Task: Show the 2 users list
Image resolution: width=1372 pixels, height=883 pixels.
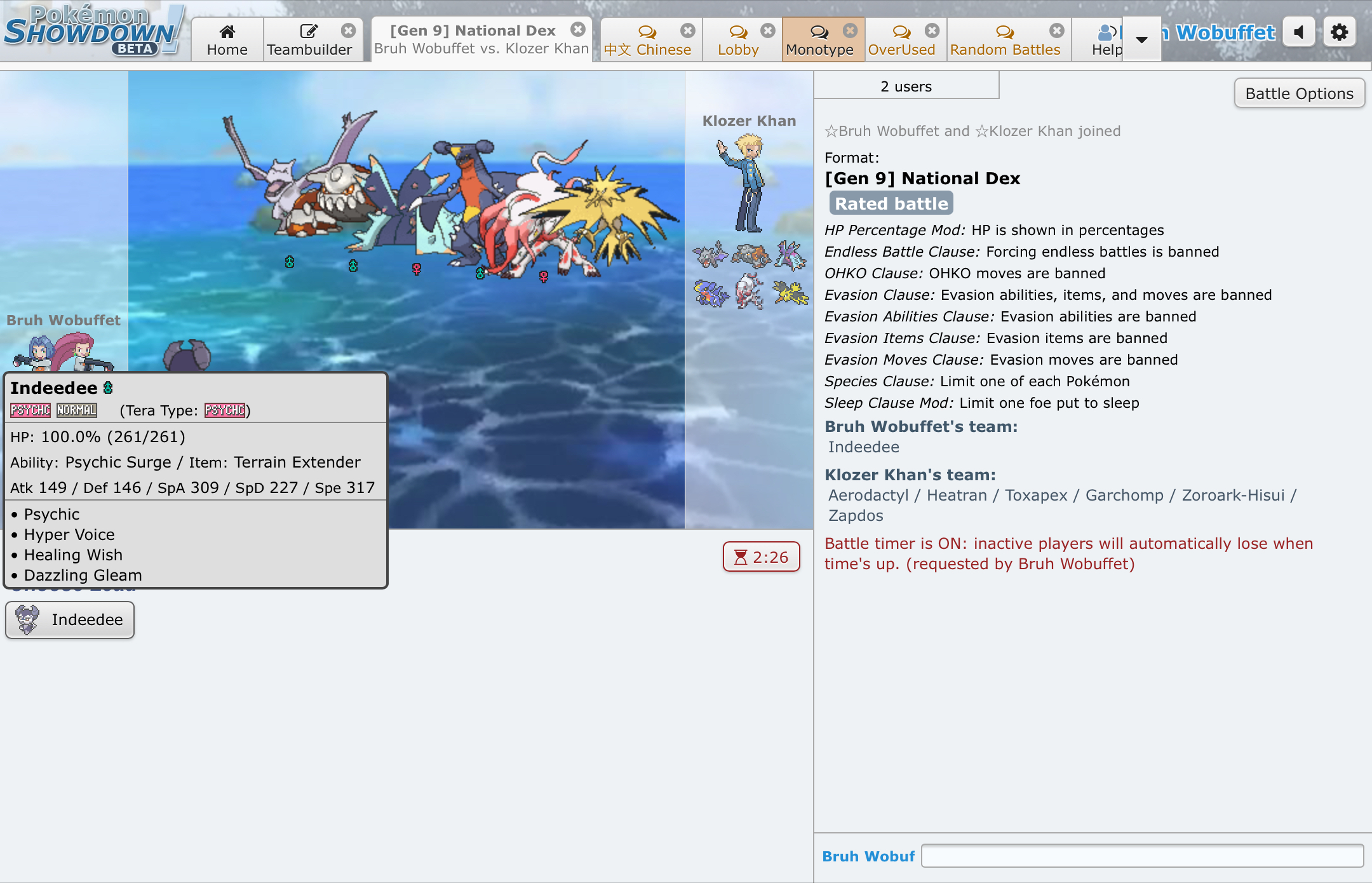Action: 906,86
